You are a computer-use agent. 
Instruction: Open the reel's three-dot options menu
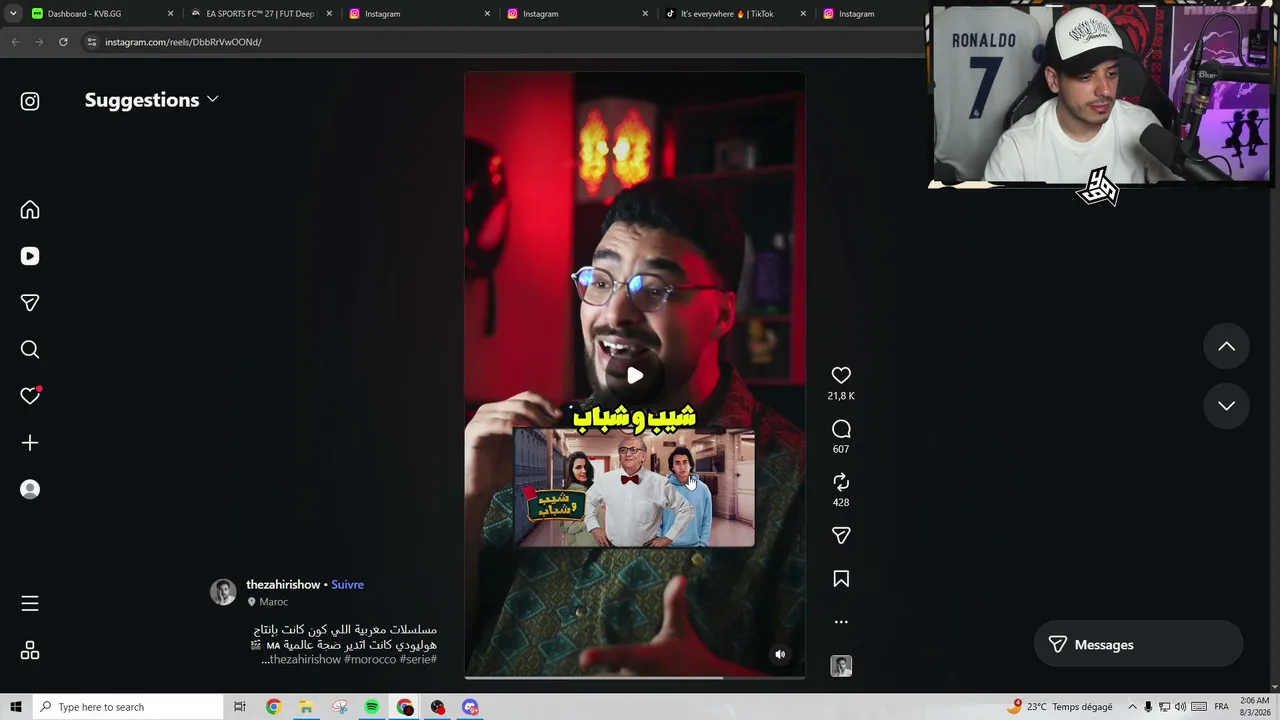tap(841, 622)
